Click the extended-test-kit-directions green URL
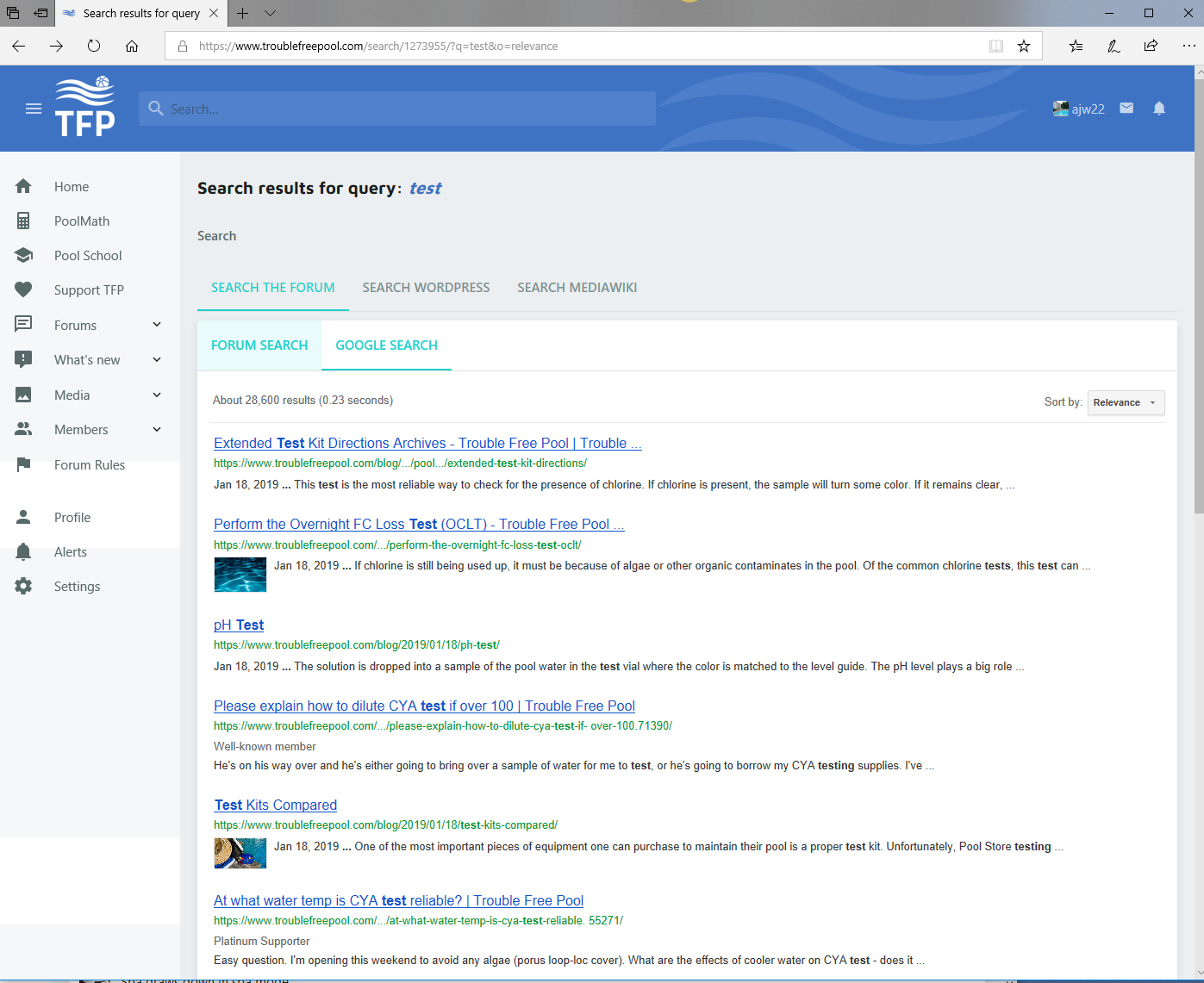The width and height of the screenshot is (1204, 983). (400, 464)
